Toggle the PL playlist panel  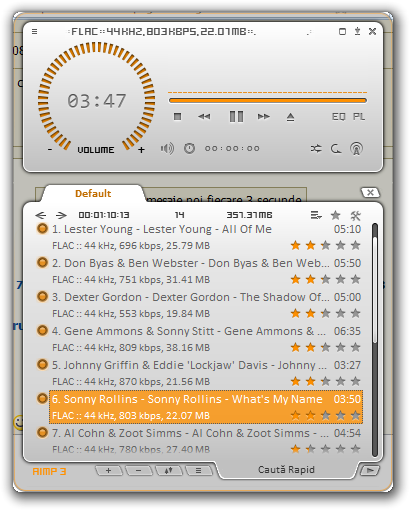pyautogui.click(x=359, y=117)
